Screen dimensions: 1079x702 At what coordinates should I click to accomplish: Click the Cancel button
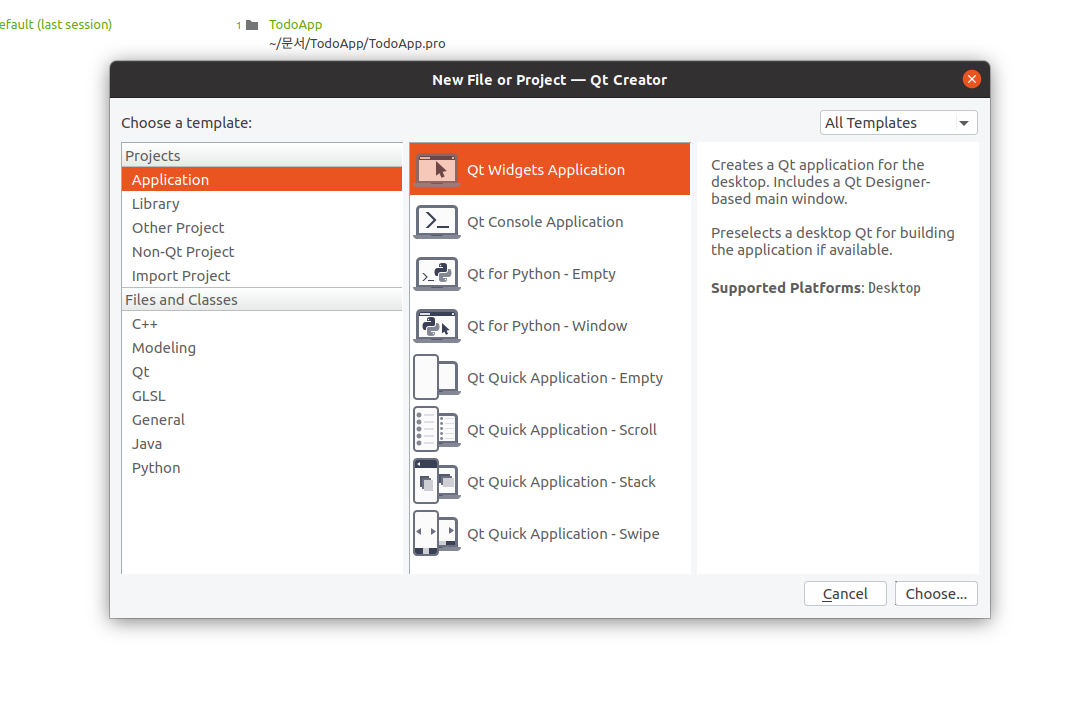point(845,594)
